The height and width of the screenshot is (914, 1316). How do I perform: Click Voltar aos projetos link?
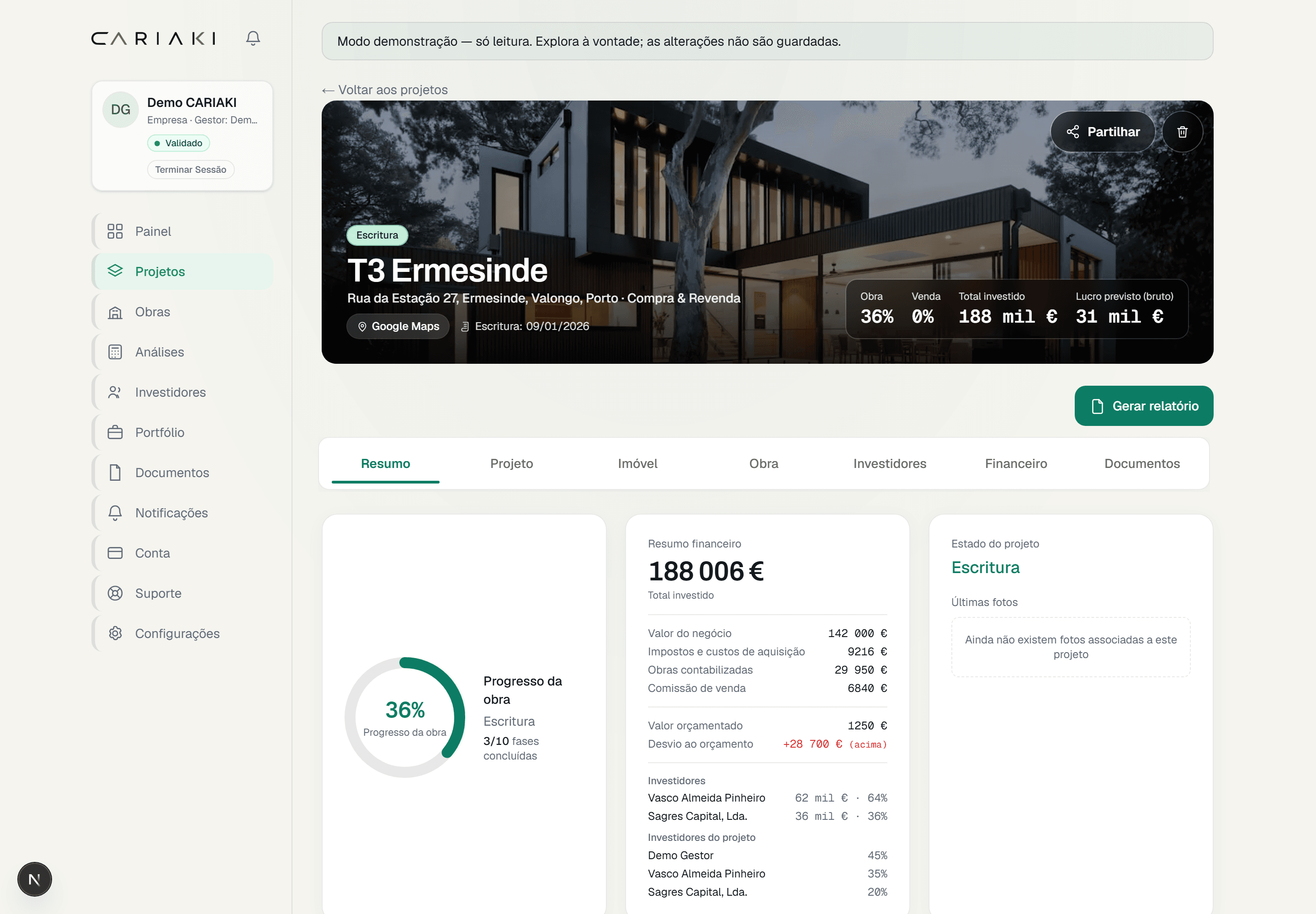coord(385,90)
